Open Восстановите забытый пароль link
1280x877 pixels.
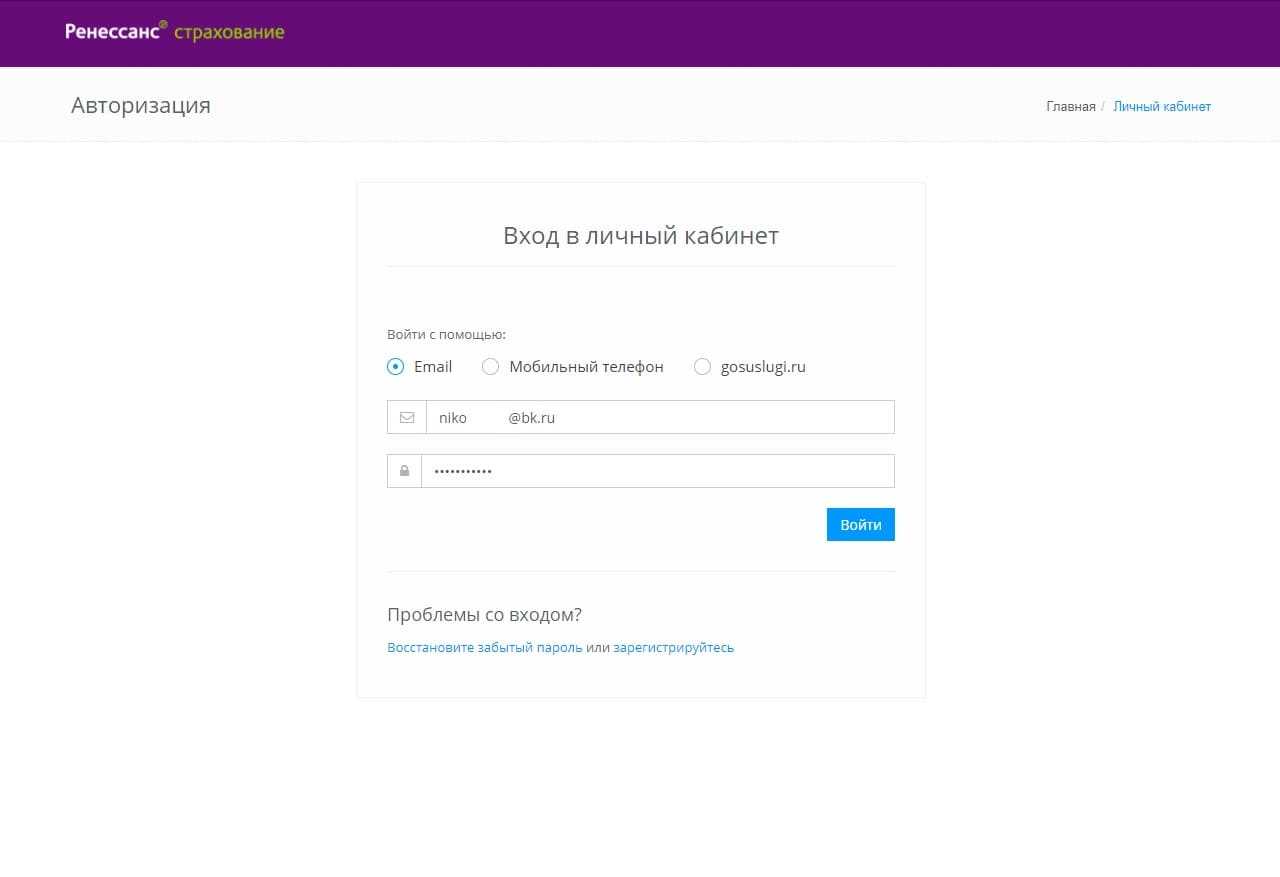click(x=484, y=648)
